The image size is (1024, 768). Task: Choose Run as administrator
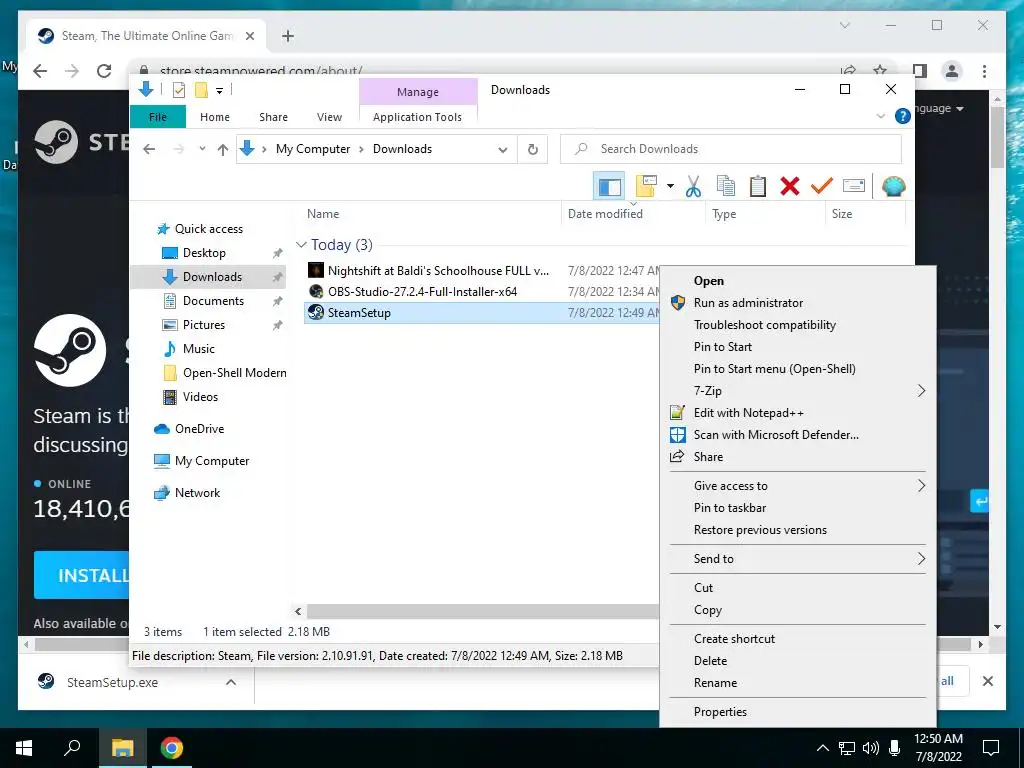pyautogui.click(x=798, y=303)
